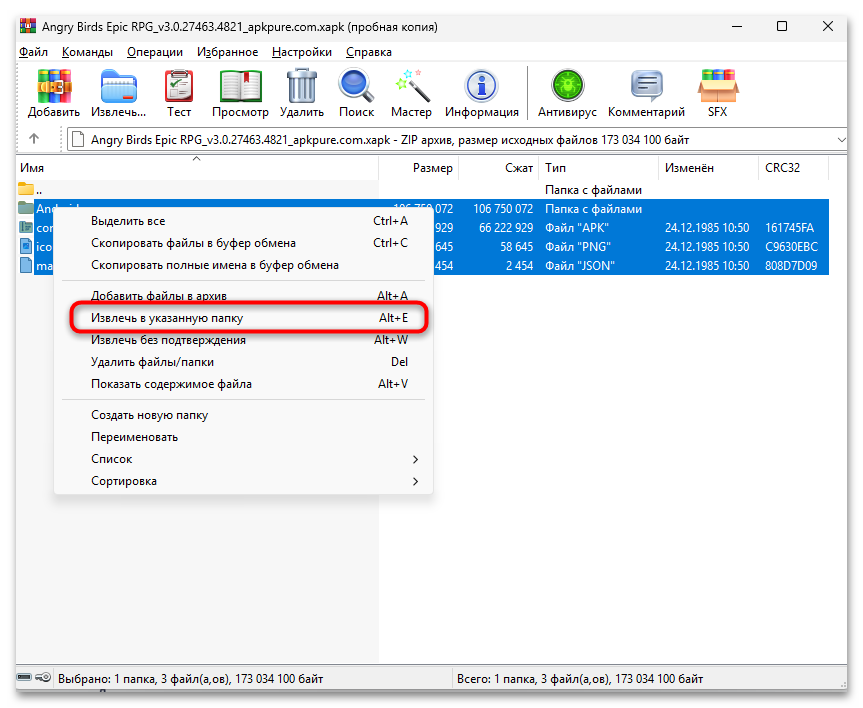
Task: Select Извлечь без подтверждения
Action: (243, 340)
